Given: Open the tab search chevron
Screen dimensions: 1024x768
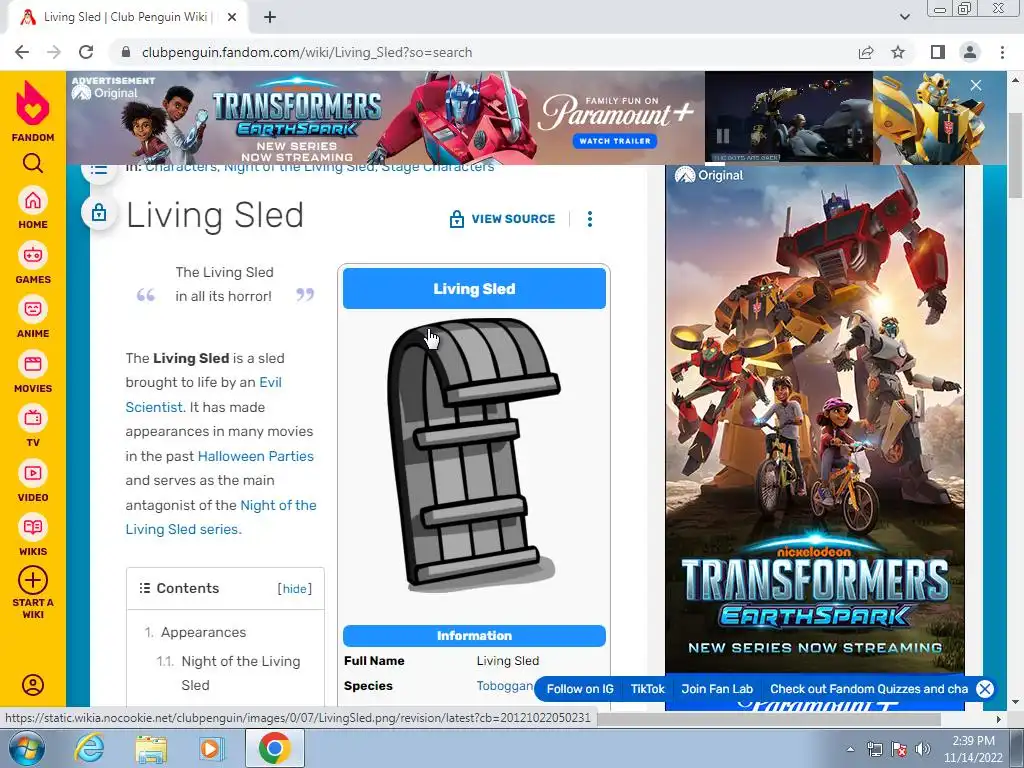Looking at the screenshot, I should click(x=904, y=17).
